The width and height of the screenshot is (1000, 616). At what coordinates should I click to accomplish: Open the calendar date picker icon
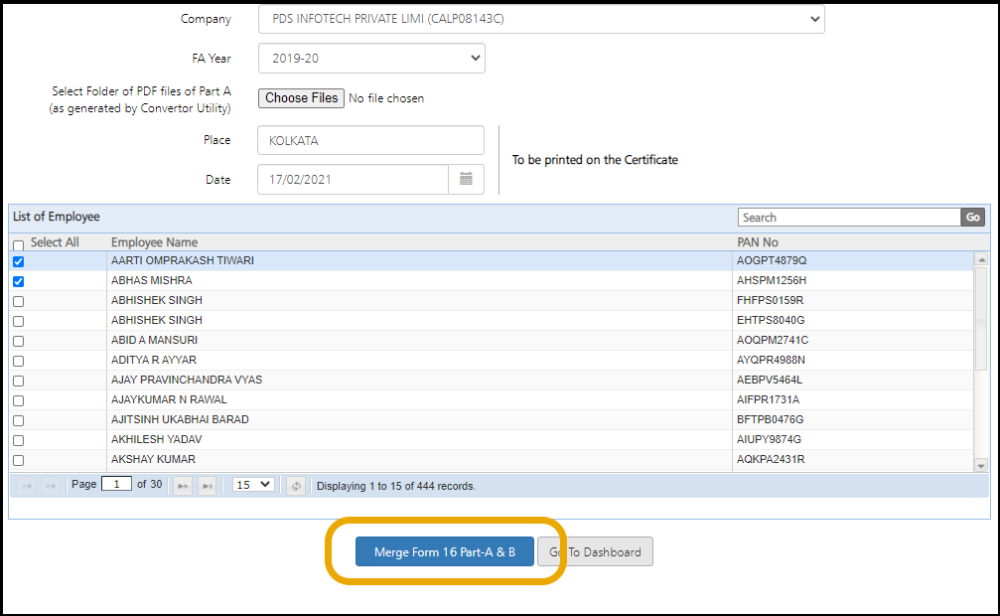[x=466, y=180]
